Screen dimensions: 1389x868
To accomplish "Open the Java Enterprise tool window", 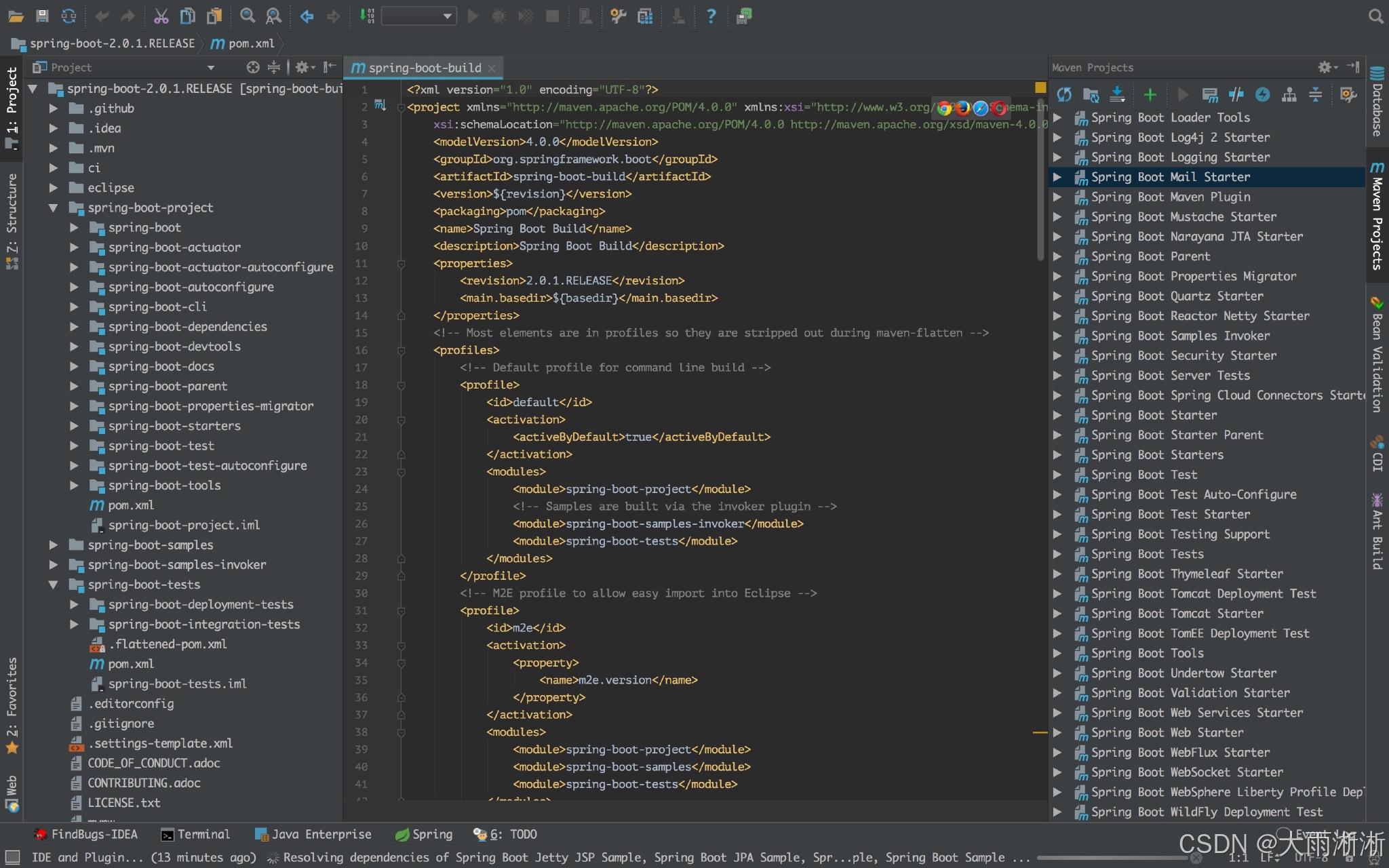I will (x=313, y=834).
